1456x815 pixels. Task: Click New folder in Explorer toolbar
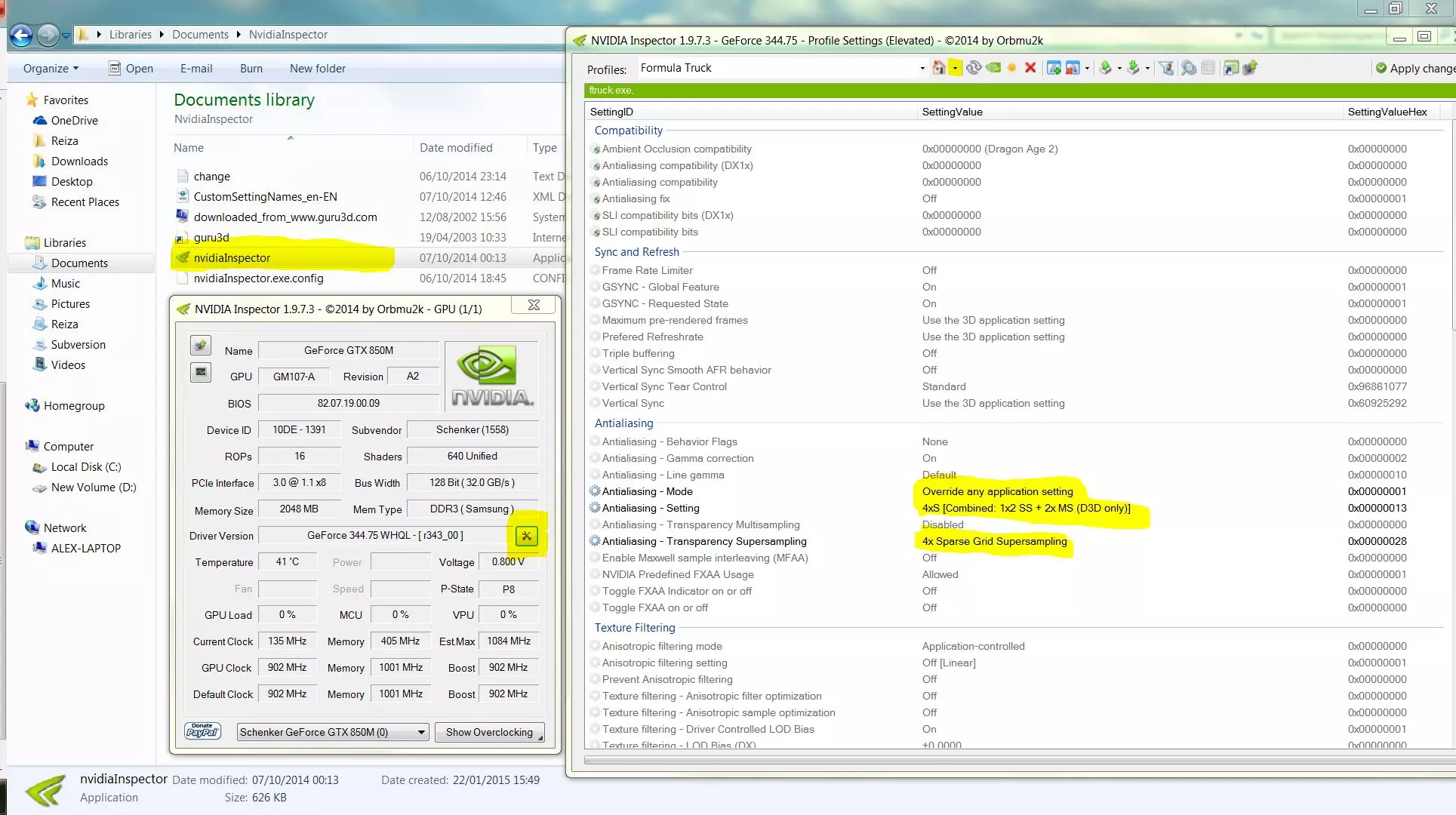click(317, 69)
